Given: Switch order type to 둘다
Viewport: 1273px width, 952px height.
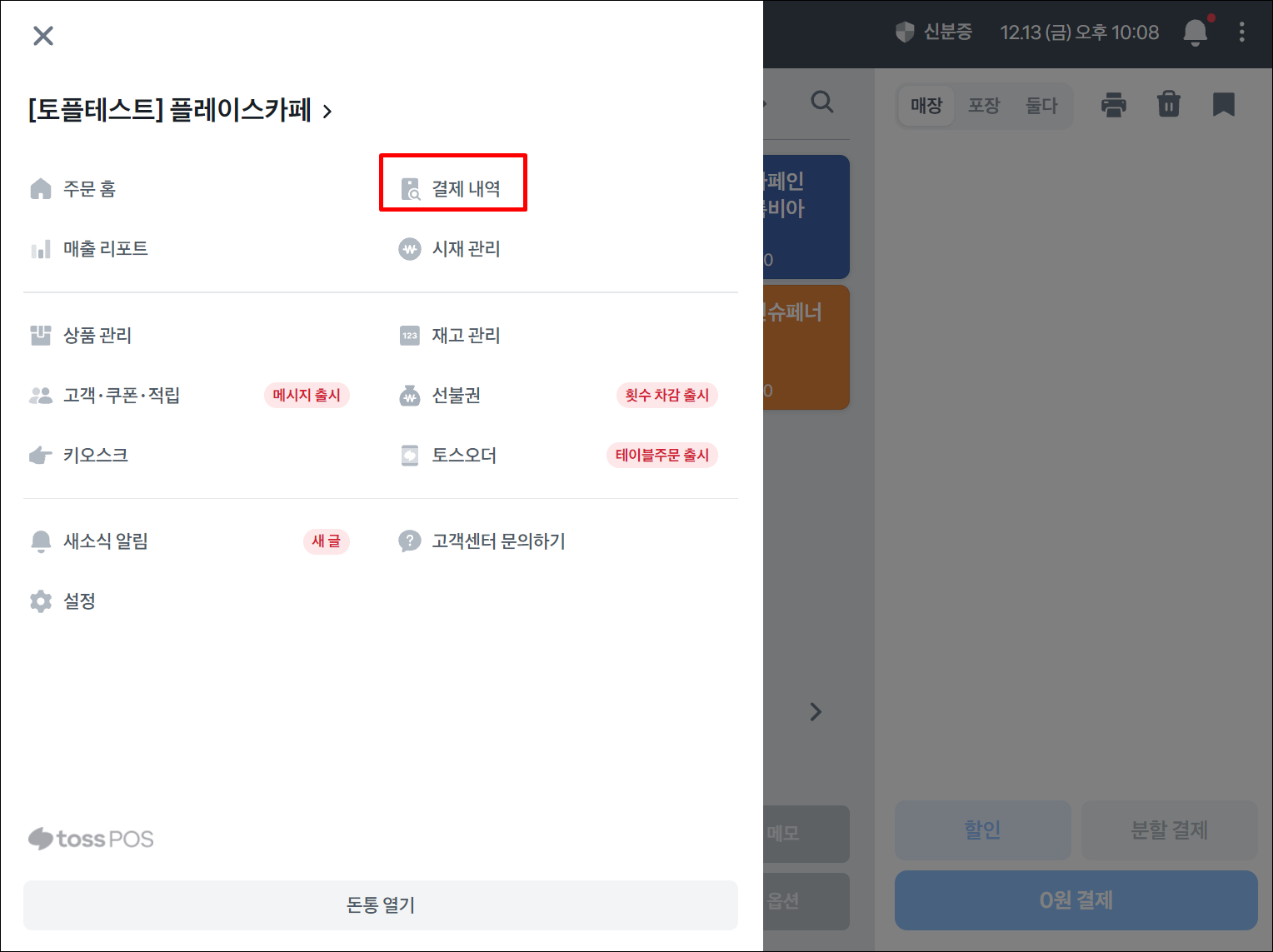Looking at the screenshot, I should point(1041,106).
